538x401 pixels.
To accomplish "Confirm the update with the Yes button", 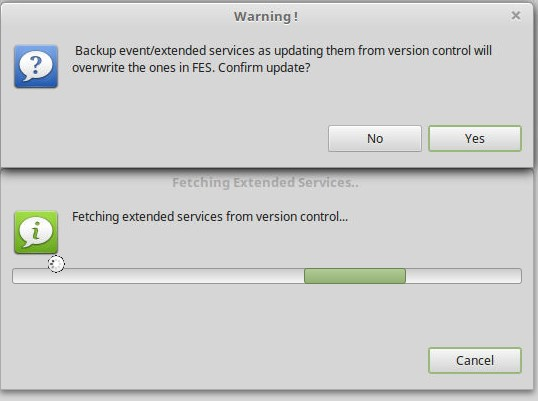I will 475,139.
